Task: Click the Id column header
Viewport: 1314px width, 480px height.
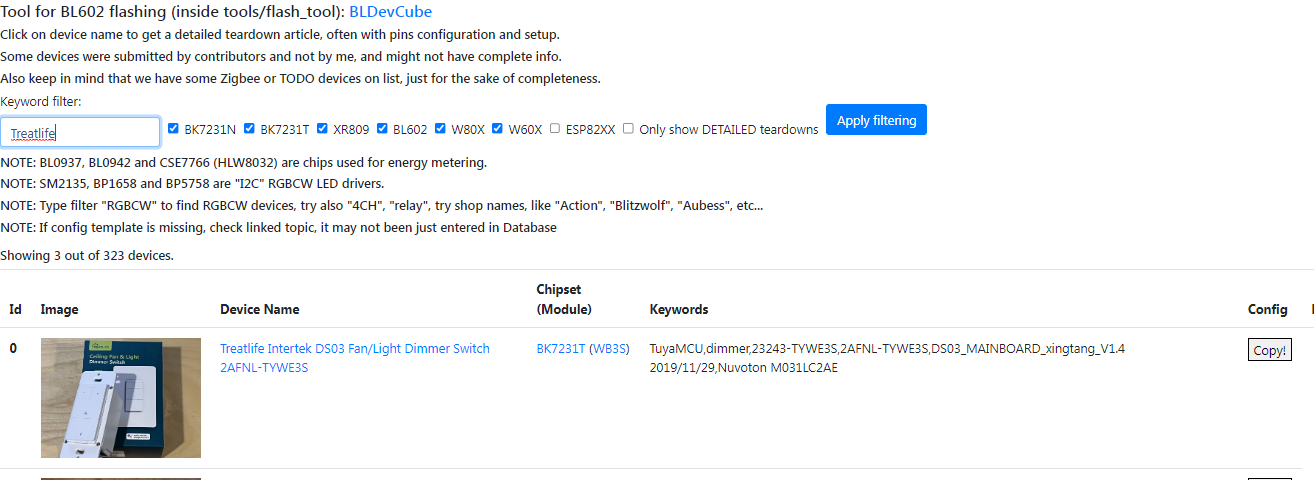Action: pos(15,310)
